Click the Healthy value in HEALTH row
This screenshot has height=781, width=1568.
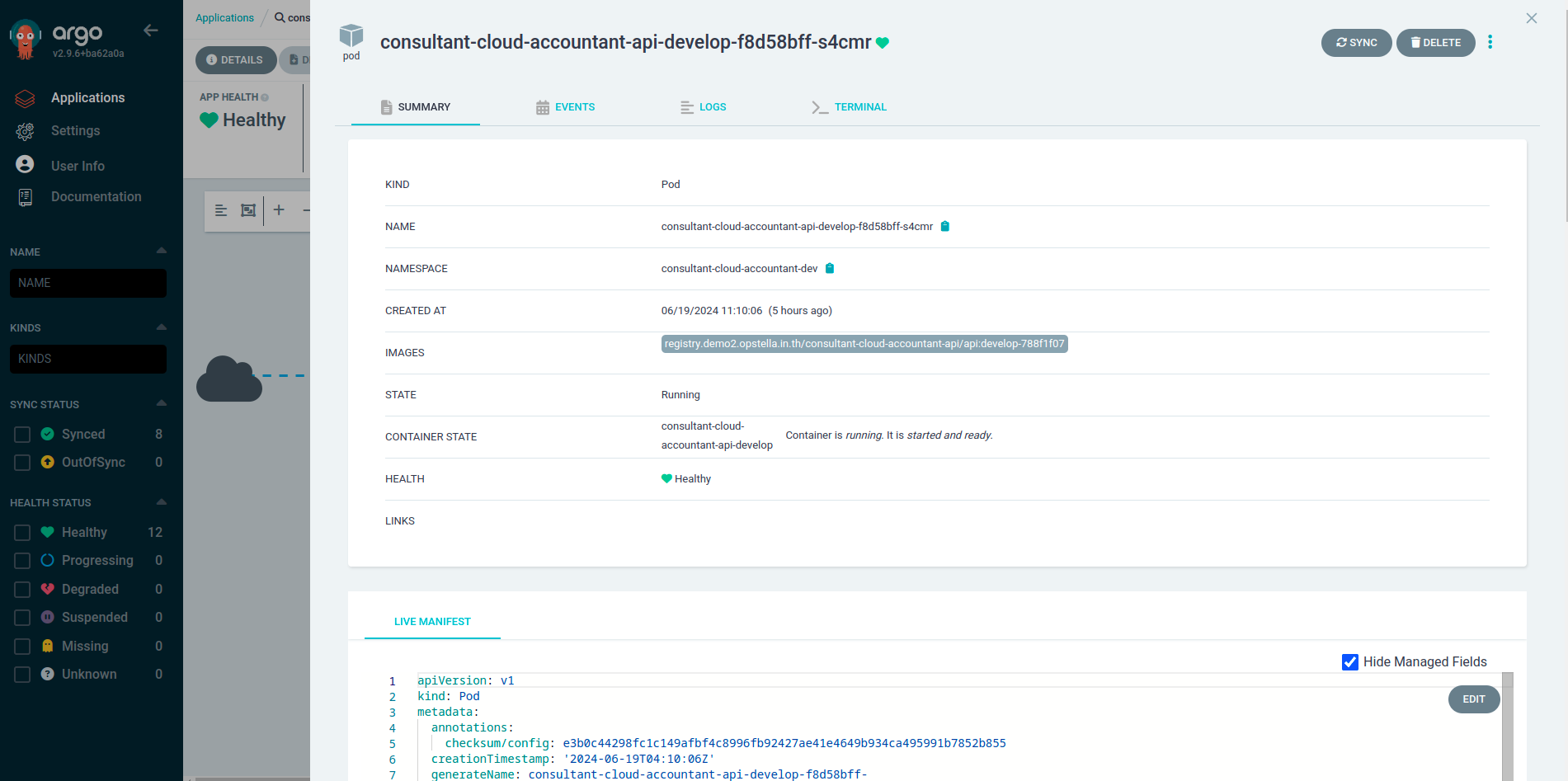tap(686, 479)
